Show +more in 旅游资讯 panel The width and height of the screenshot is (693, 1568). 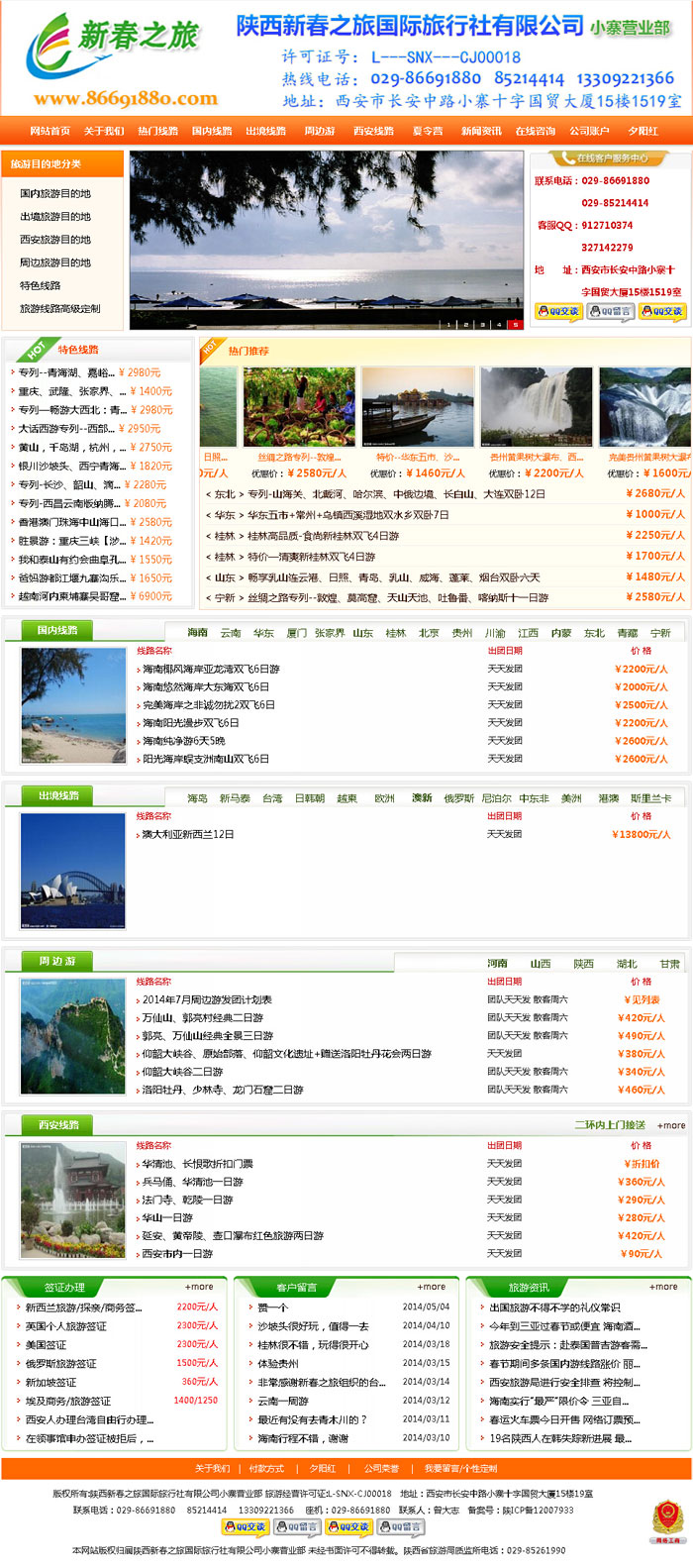(663, 1287)
